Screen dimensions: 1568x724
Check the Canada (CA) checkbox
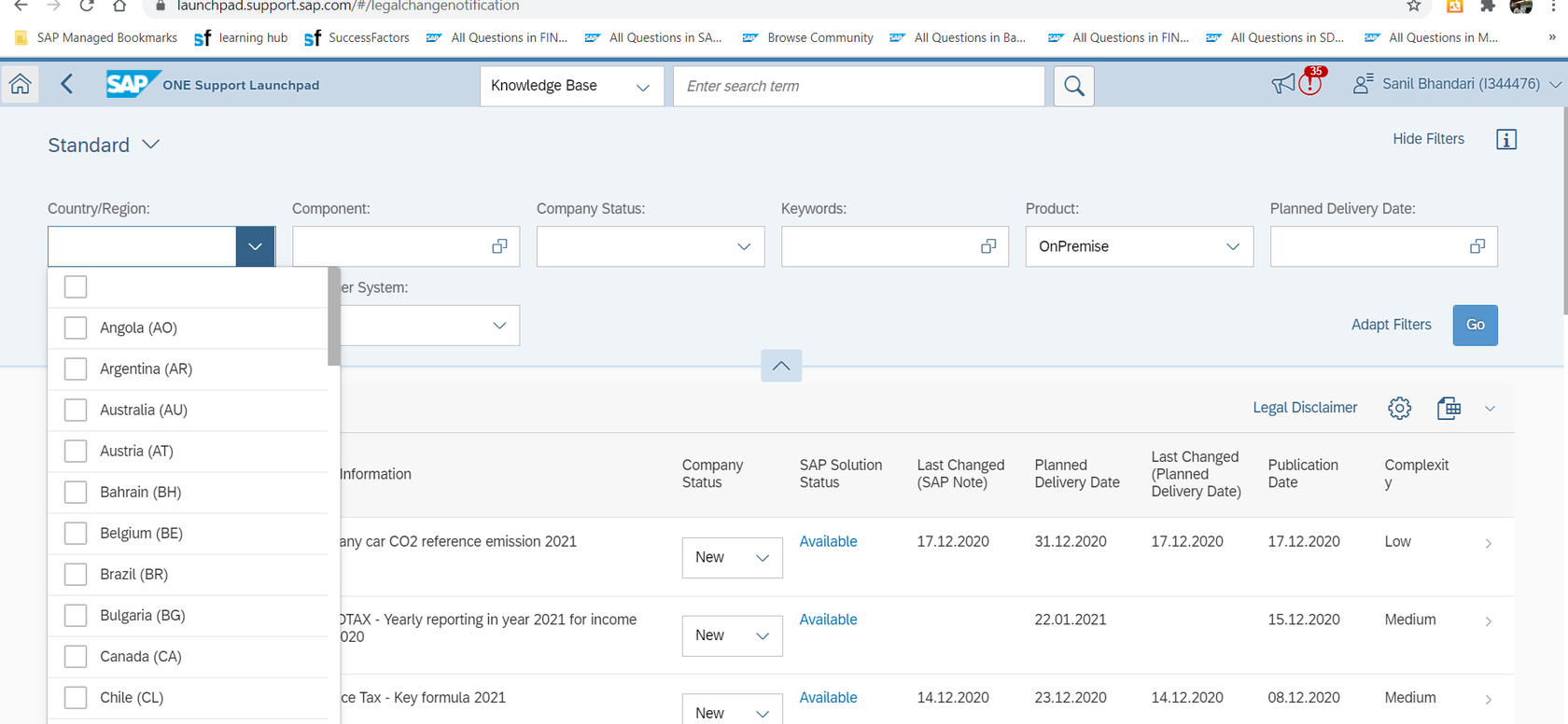(76, 656)
